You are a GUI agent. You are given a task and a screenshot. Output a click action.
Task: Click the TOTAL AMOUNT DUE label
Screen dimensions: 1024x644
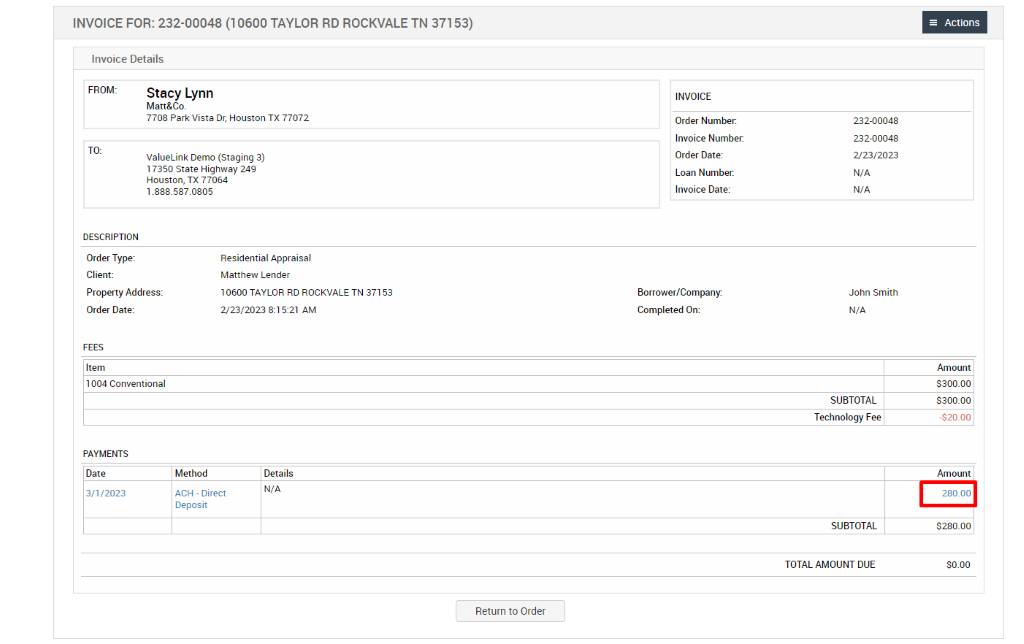(829, 564)
